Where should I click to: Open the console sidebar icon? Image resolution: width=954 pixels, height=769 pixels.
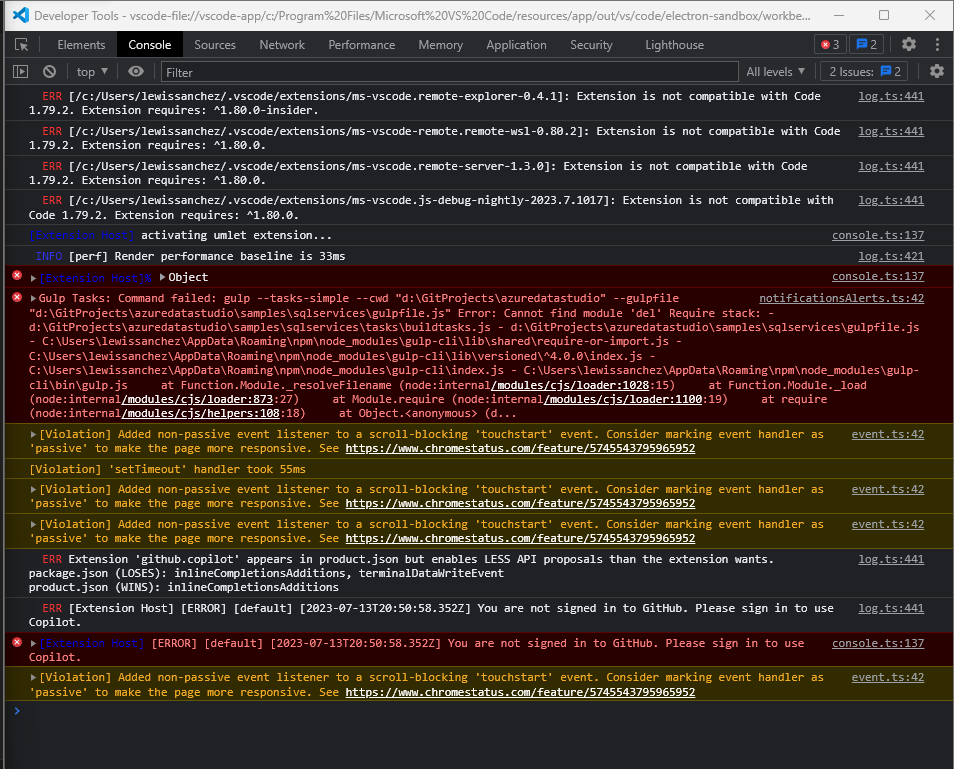pos(20,71)
